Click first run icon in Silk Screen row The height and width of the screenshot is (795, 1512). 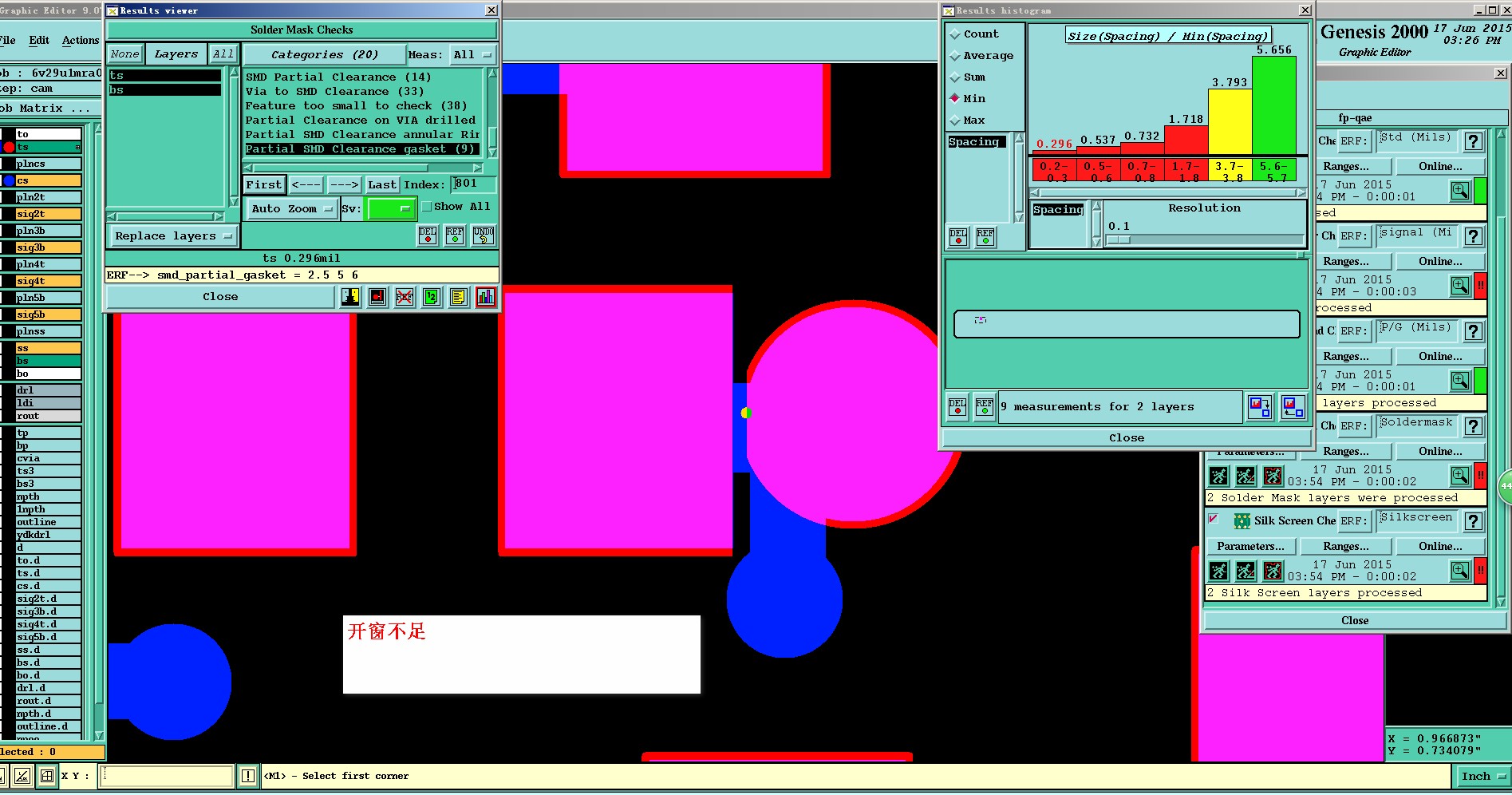pos(1218,571)
